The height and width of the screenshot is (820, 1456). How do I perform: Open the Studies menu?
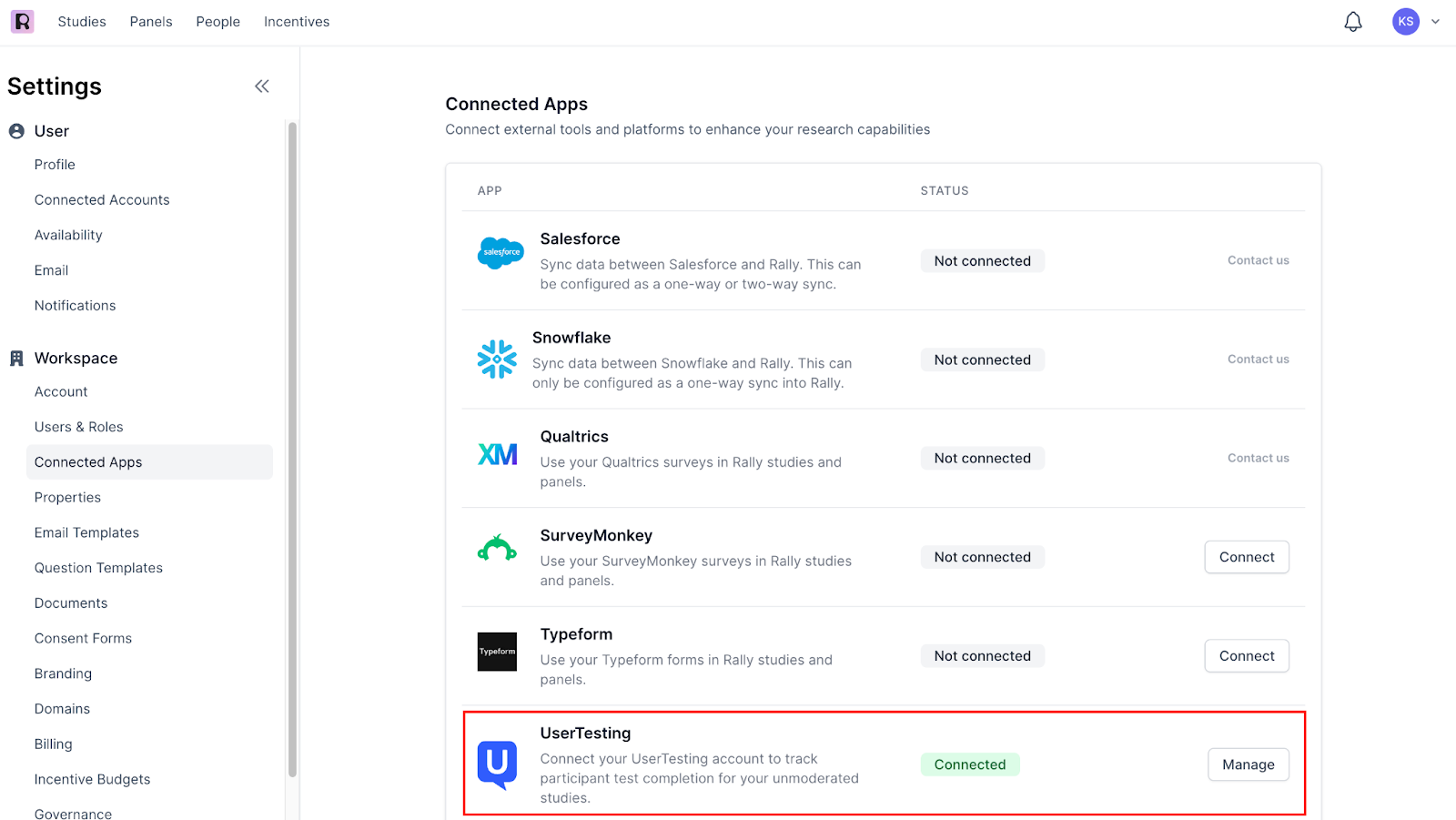(82, 22)
